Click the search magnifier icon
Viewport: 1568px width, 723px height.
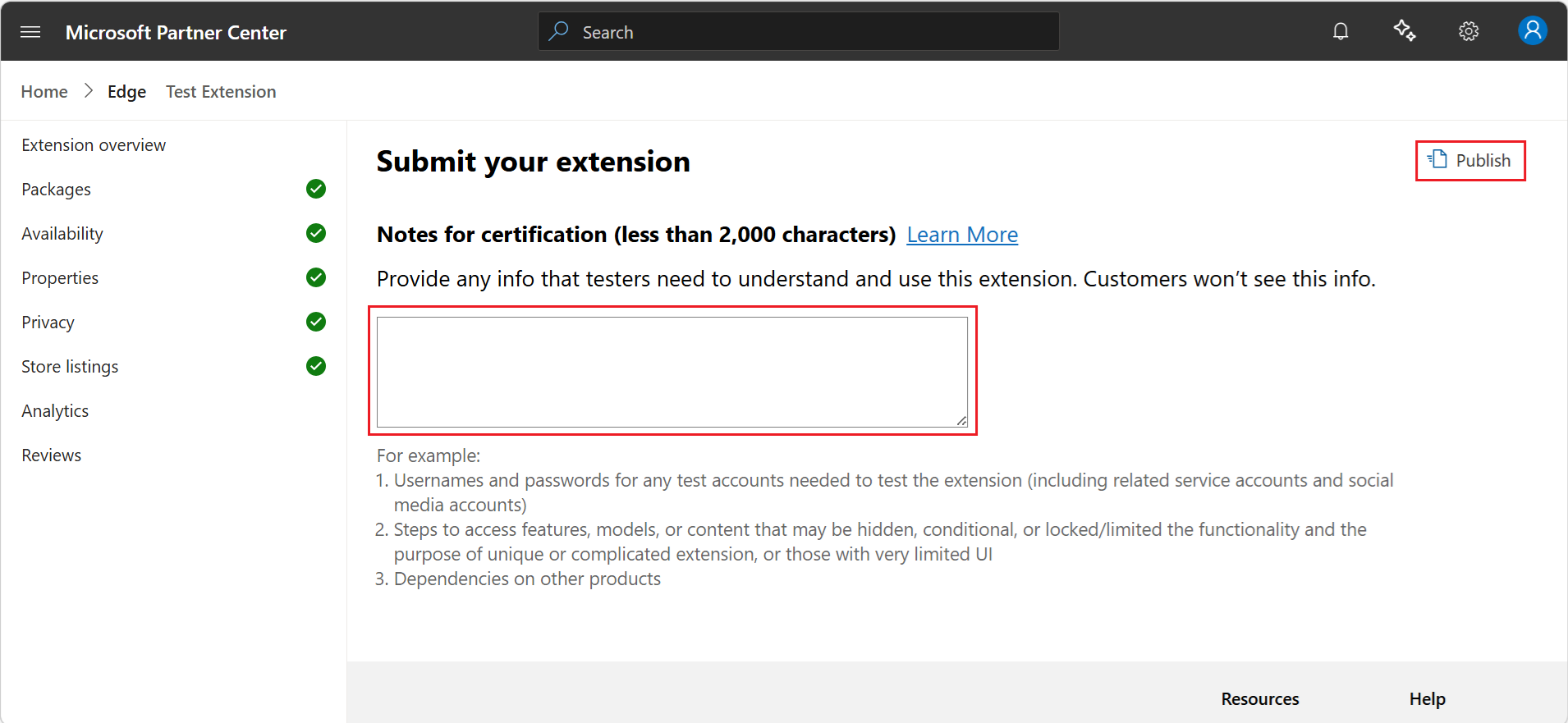pos(559,31)
